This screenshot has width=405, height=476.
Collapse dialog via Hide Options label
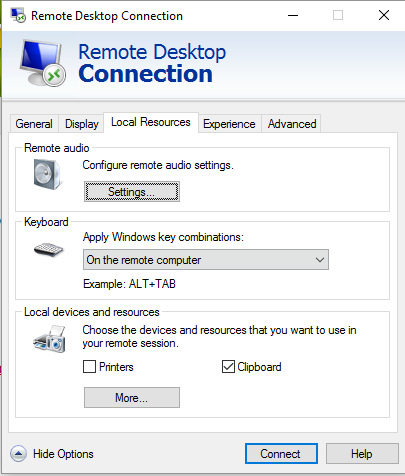(x=63, y=454)
